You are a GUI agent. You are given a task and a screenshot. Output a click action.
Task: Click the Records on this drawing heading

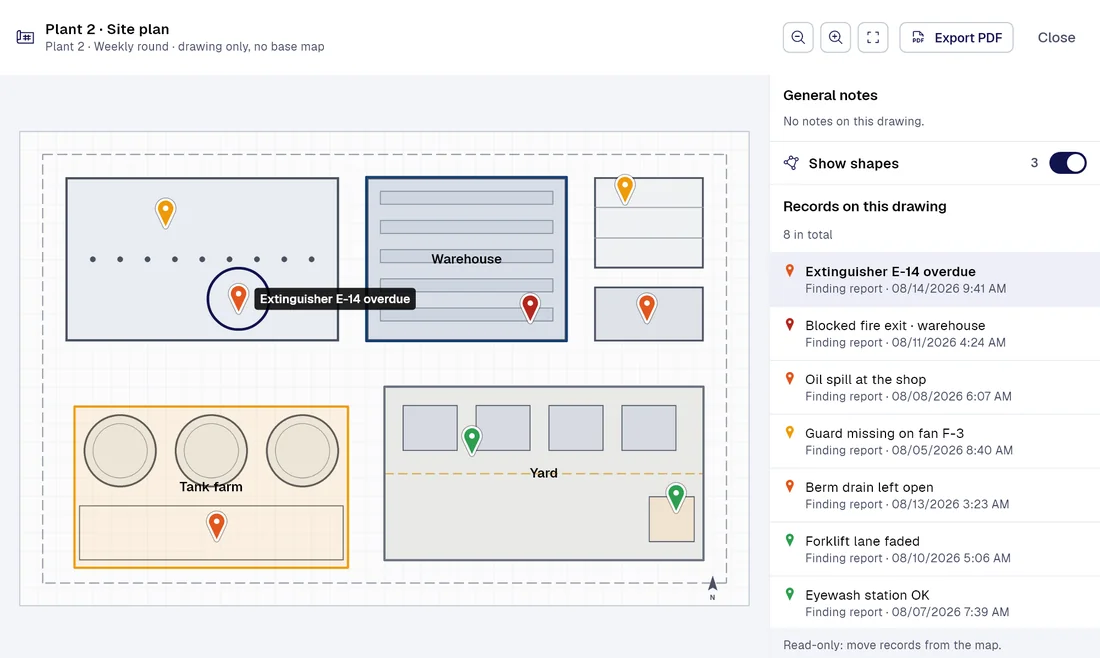pos(864,206)
